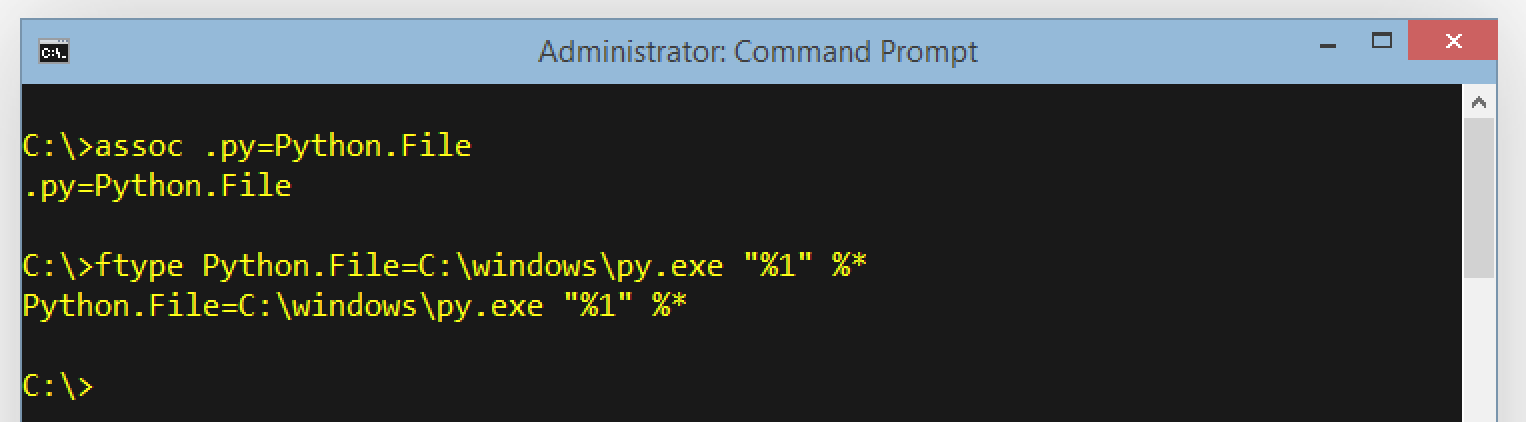Click the empty 'C:\>' prompt at the bottom

click(x=57, y=386)
